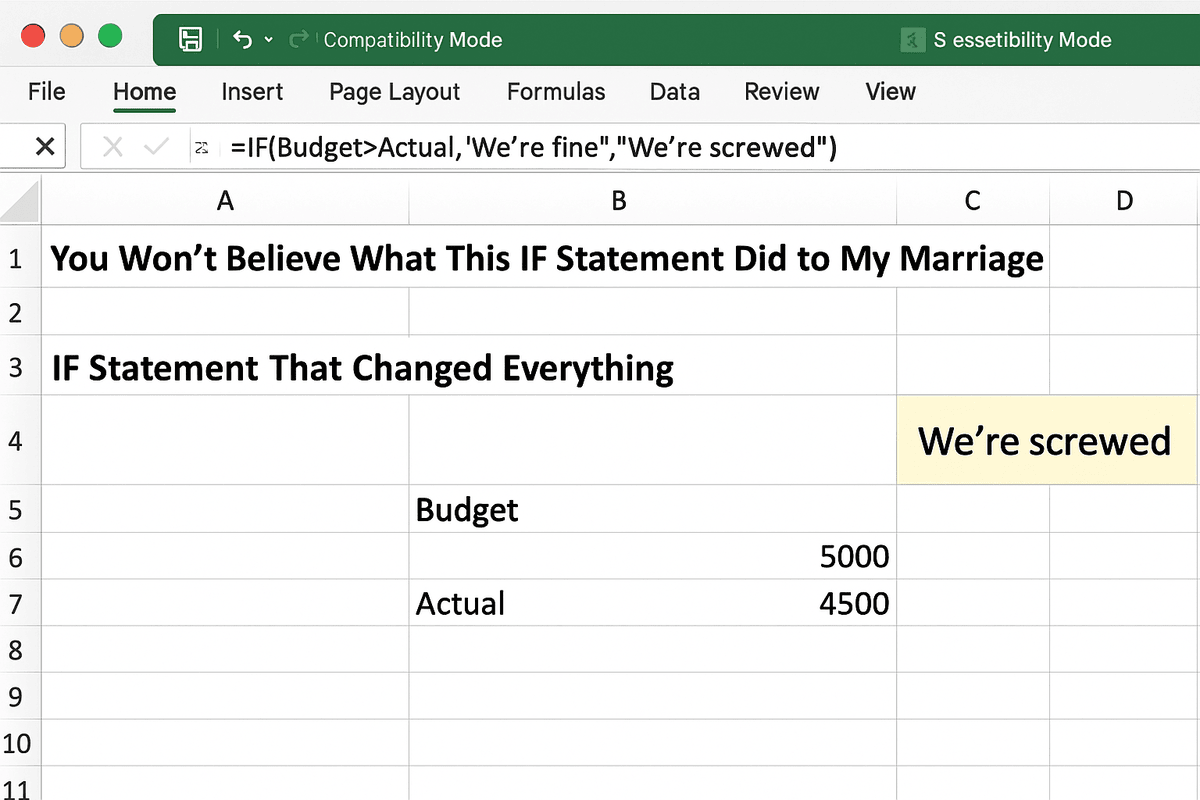Image resolution: width=1200 pixels, height=800 pixels.
Task: Click the row 7 header
Action: [15, 604]
